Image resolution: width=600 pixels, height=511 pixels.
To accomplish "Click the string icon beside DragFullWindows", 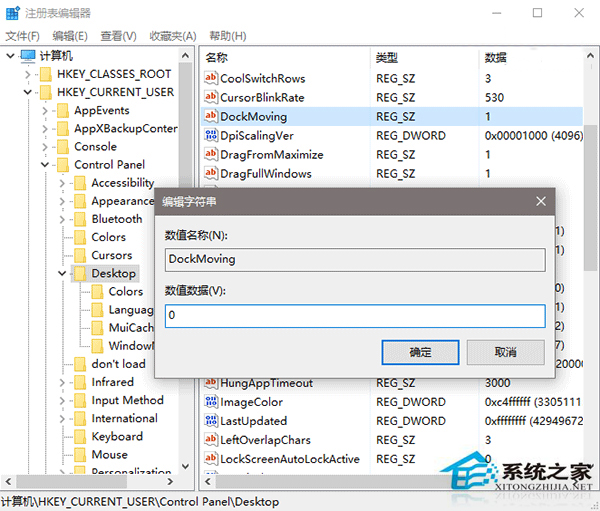I will click(x=211, y=173).
